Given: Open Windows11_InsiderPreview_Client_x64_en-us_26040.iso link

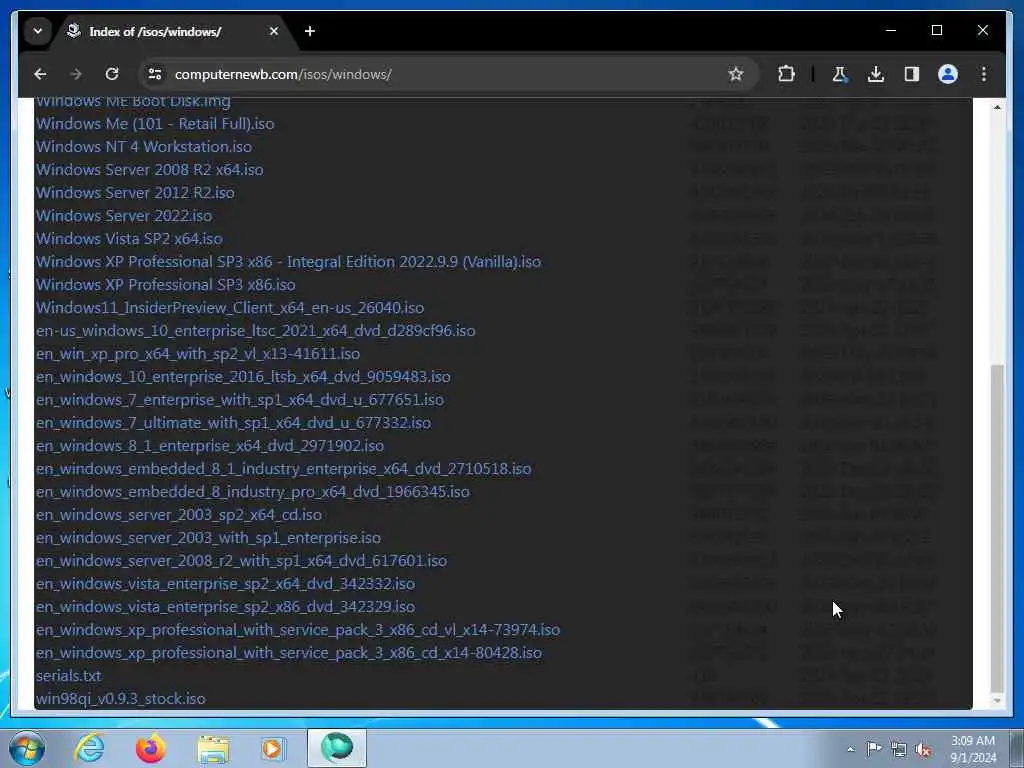Looking at the screenshot, I should (x=230, y=308).
